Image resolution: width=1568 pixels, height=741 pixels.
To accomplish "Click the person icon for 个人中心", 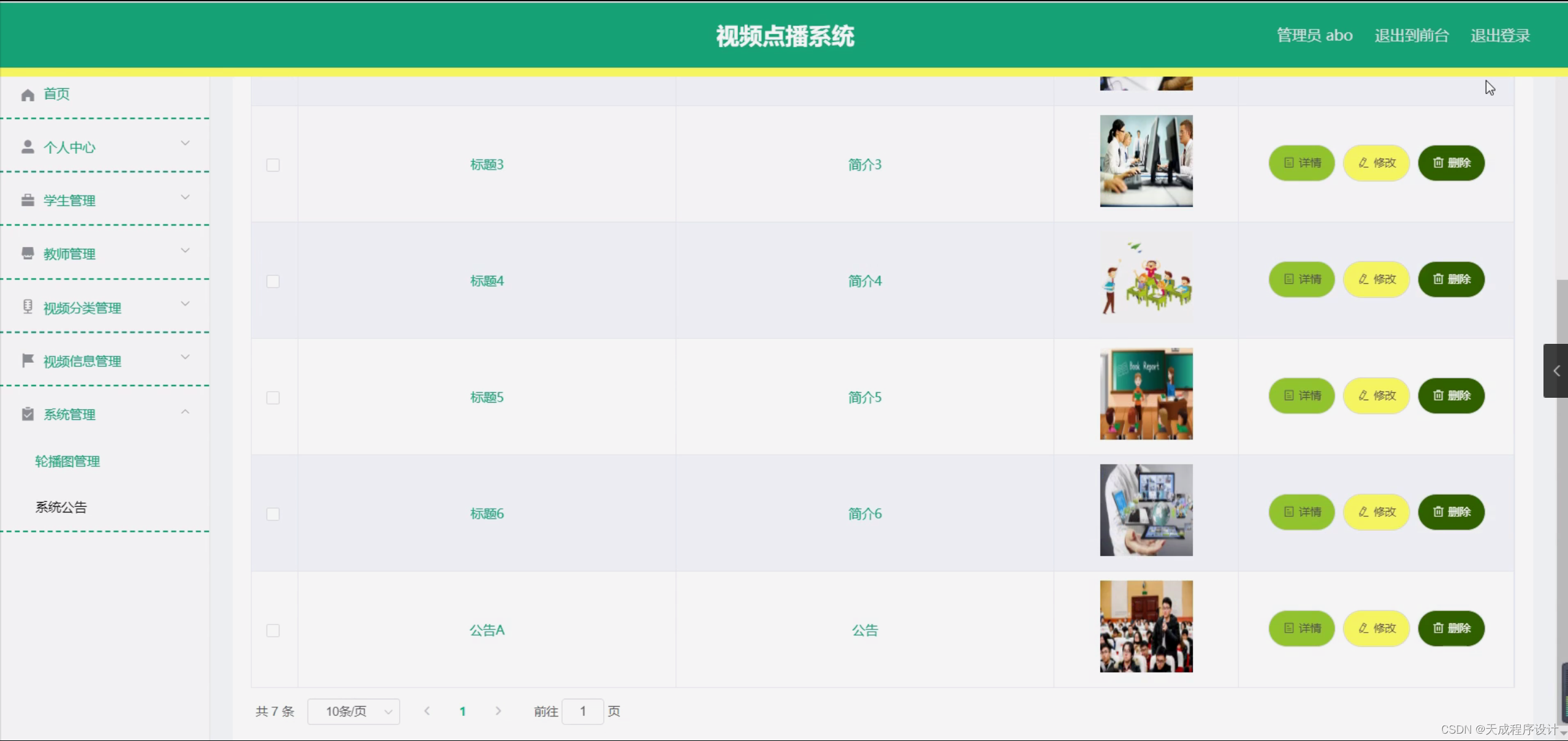I will point(28,147).
